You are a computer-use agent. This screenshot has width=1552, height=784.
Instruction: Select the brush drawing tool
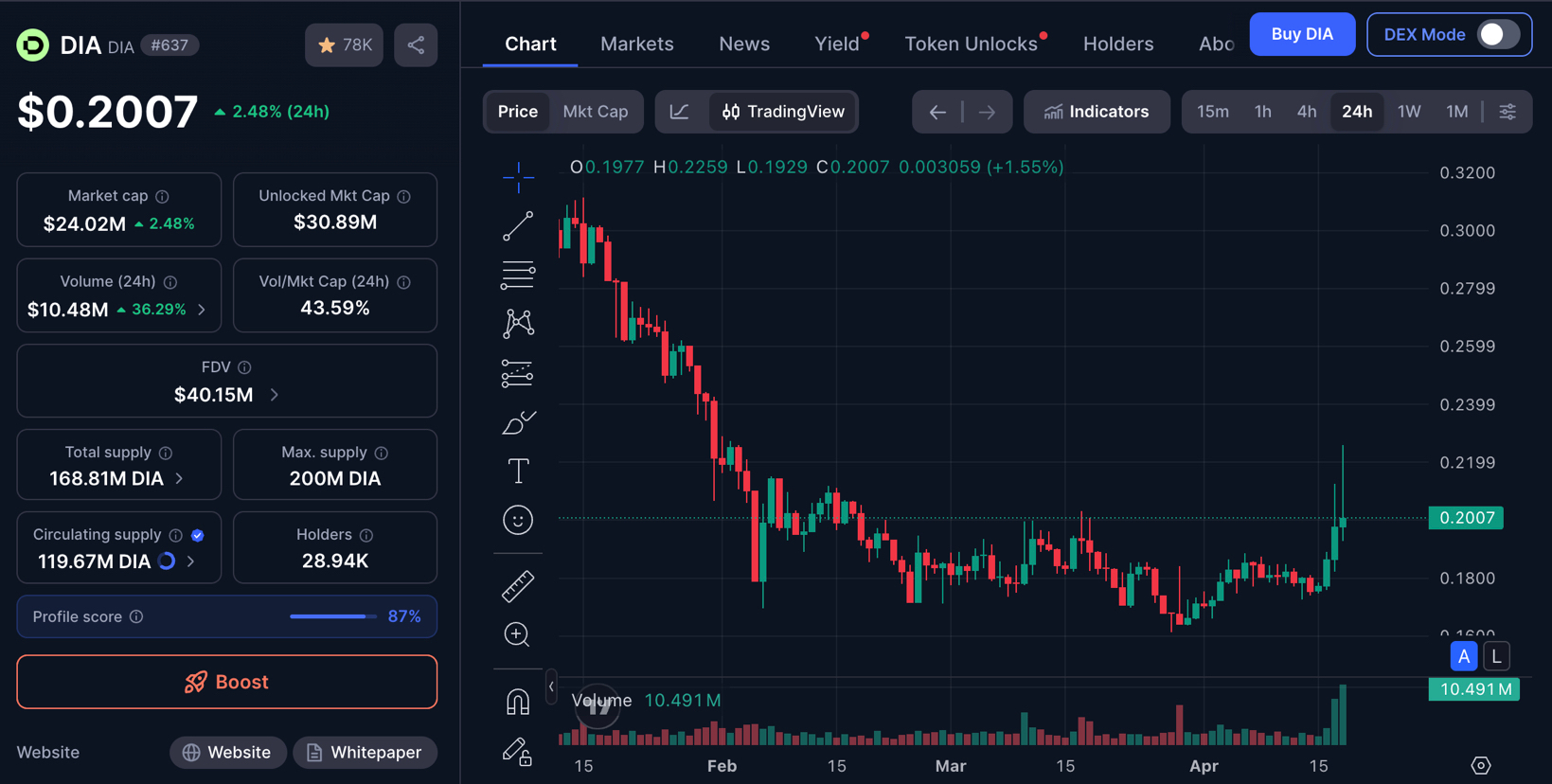[x=518, y=422]
